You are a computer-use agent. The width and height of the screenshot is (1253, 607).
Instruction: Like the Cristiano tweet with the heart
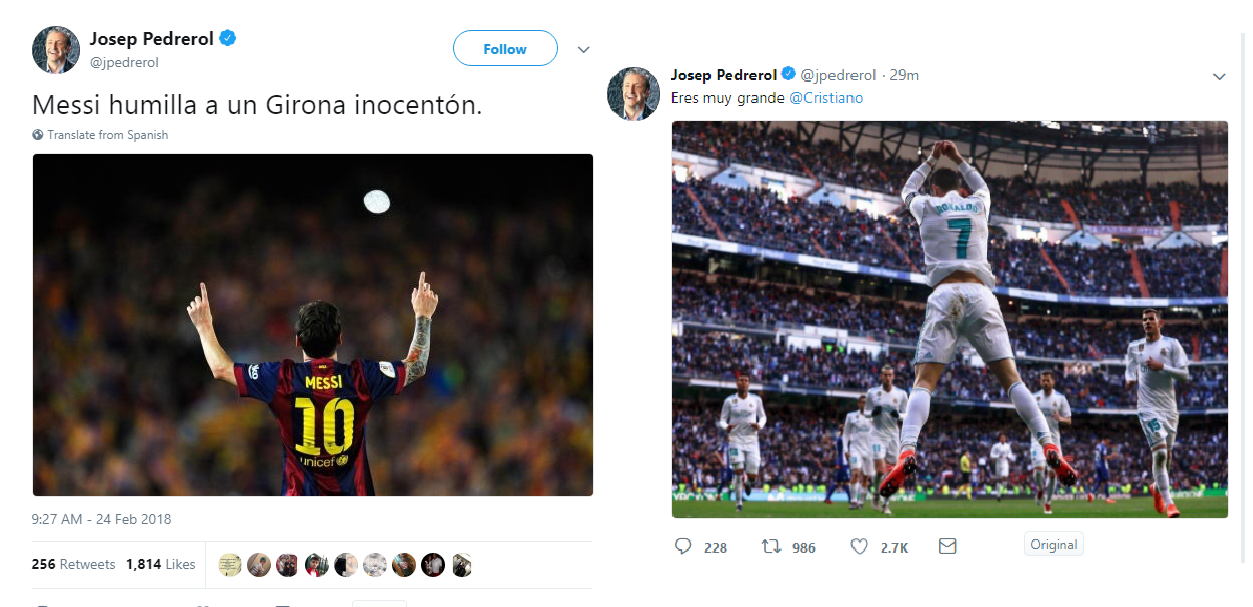click(858, 547)
